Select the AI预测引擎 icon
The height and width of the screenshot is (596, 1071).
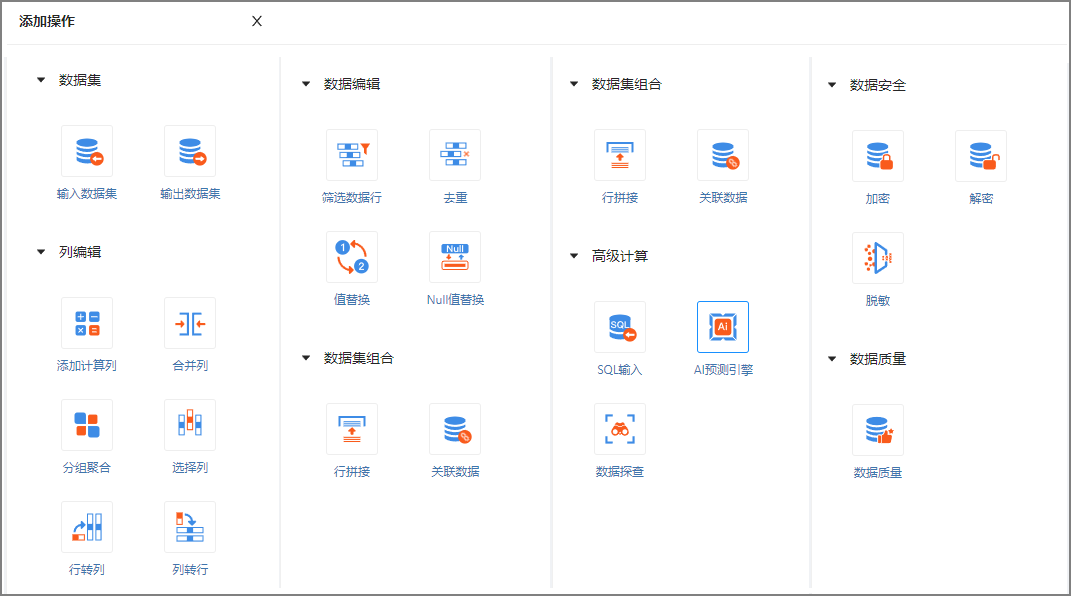[x=723, y=327]
